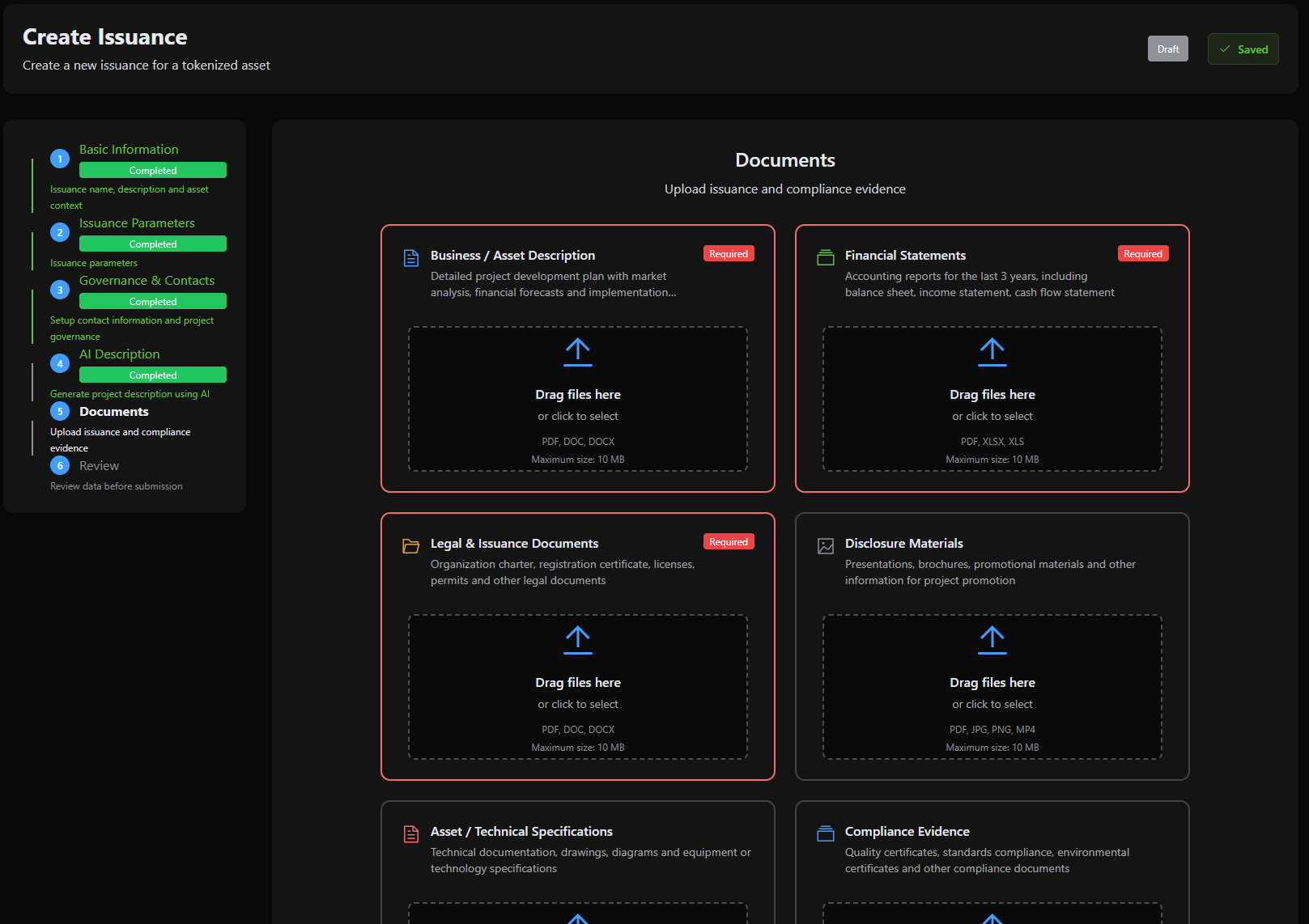Click step 3 circle in sidebar
This screenshot has height=924, width=1309.
coord(60,290)
